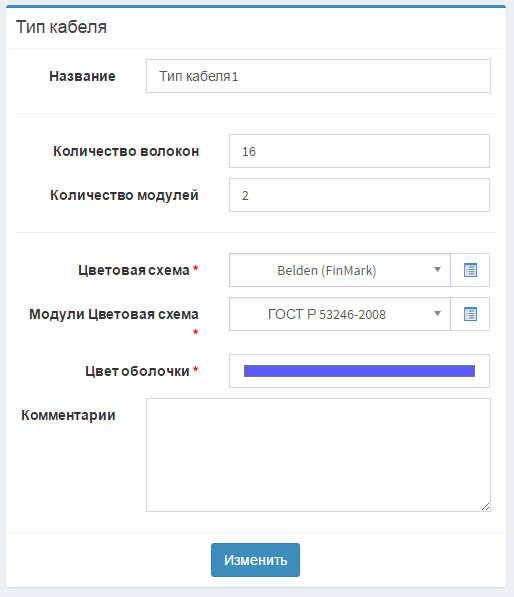The width and height of the screenshot is (514, 597).
Task: Click the Название label
Action: [x=82, y=76]
